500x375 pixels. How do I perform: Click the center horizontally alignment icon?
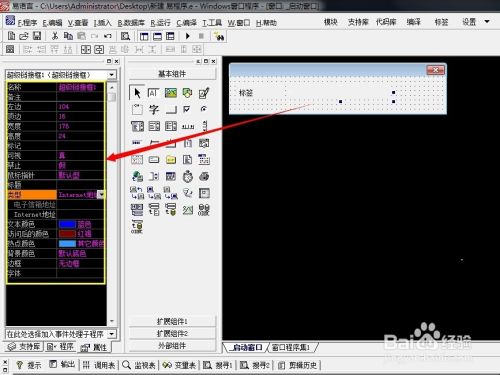86,50
